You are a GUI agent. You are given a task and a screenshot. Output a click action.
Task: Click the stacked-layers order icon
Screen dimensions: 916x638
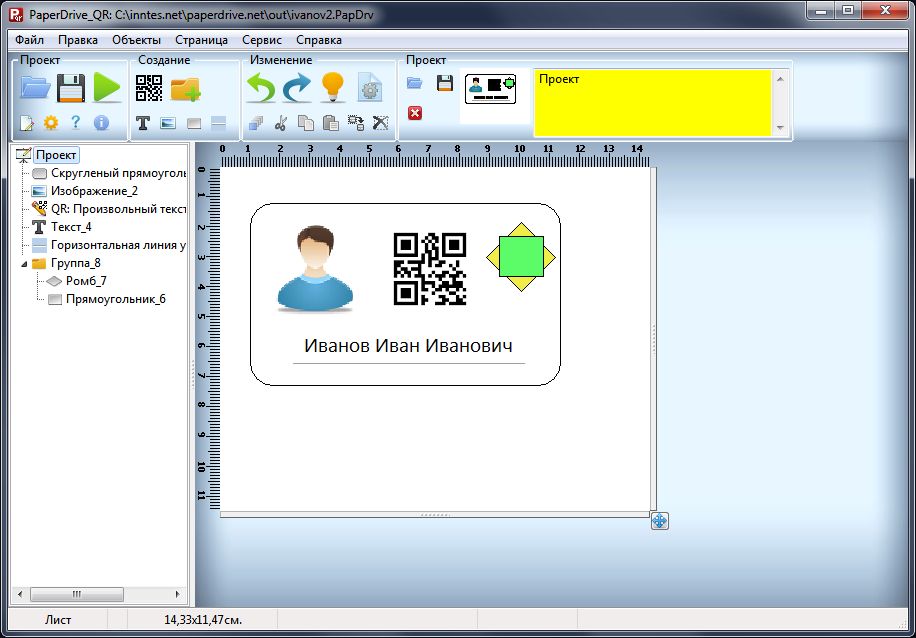(256, 123)
